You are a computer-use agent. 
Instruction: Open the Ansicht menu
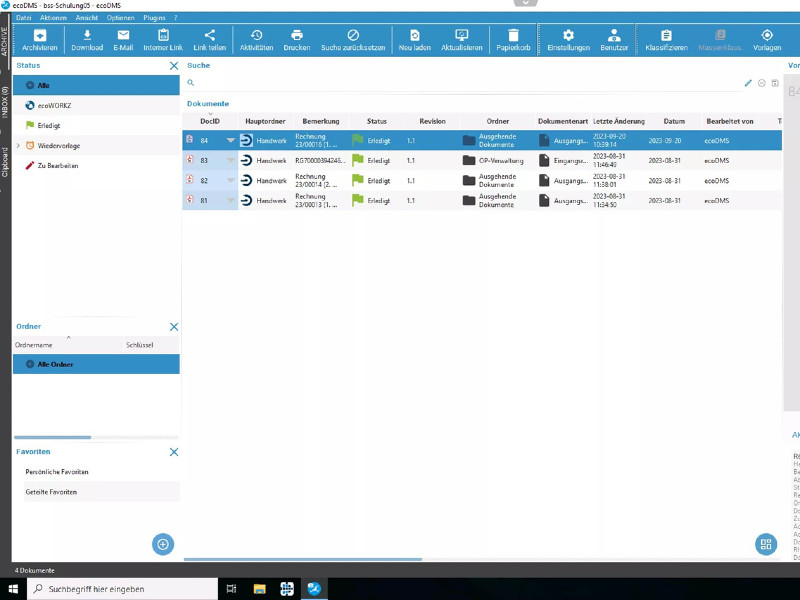[x=87, y=18]
